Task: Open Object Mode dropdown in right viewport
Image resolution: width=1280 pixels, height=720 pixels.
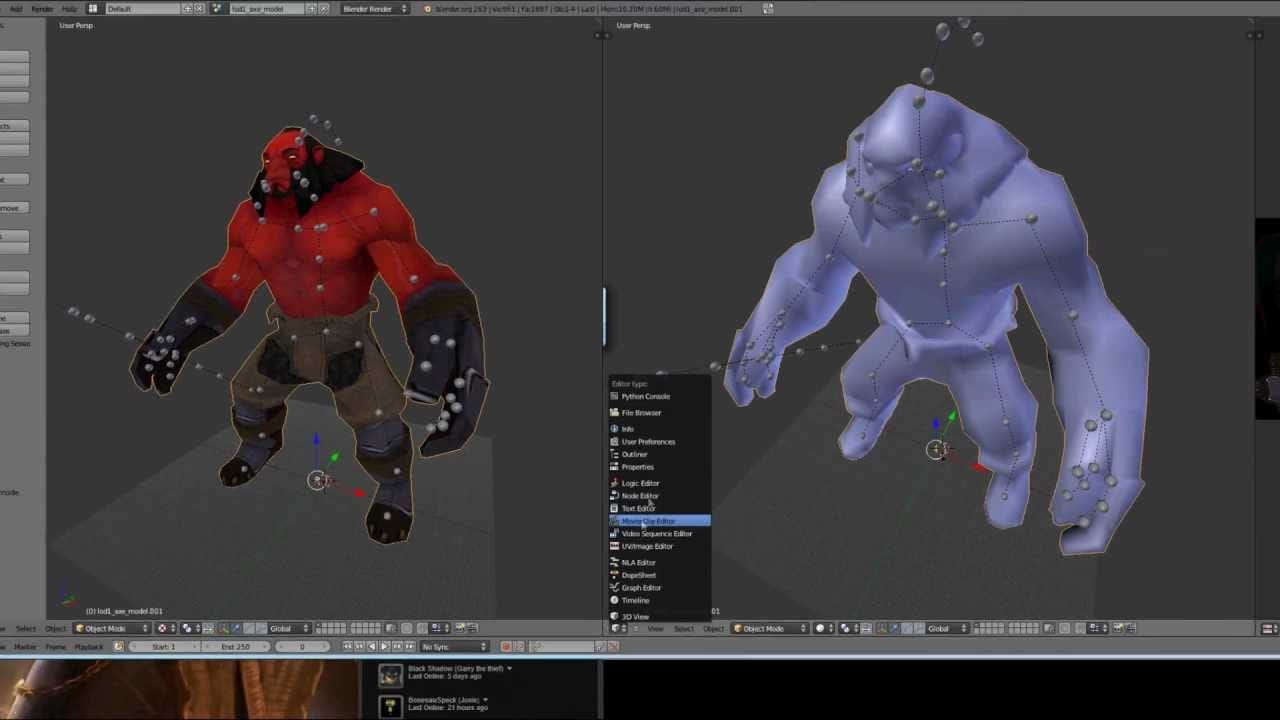Action: 771,628
